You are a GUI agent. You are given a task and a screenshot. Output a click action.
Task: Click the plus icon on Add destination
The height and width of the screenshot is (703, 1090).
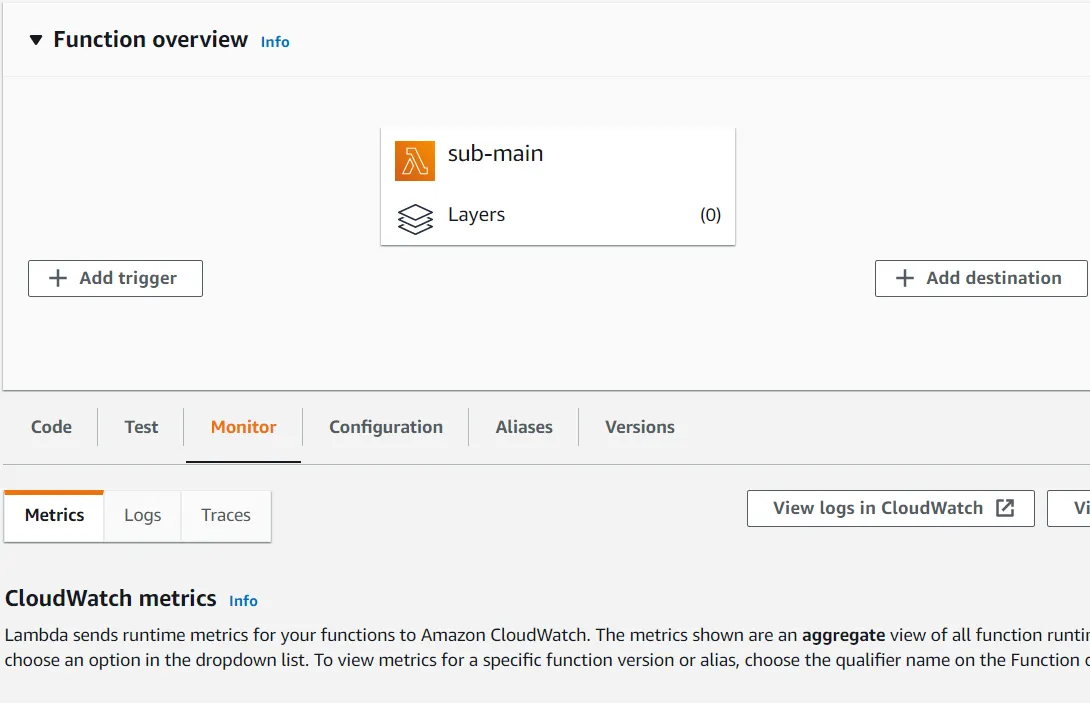(x=905, y=279)
